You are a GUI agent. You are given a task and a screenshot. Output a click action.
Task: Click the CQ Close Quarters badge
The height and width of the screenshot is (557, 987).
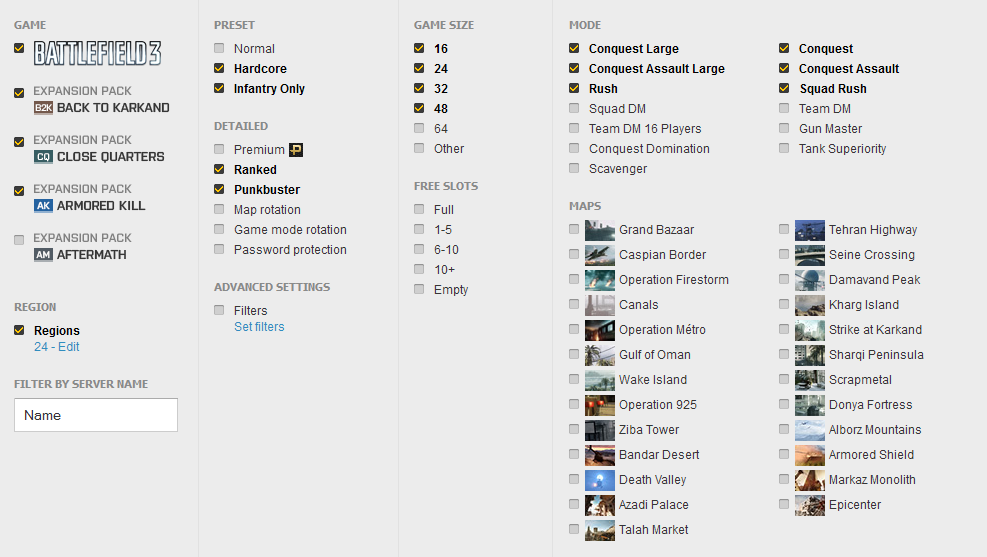pyautogui.click(x=43, y=157)
